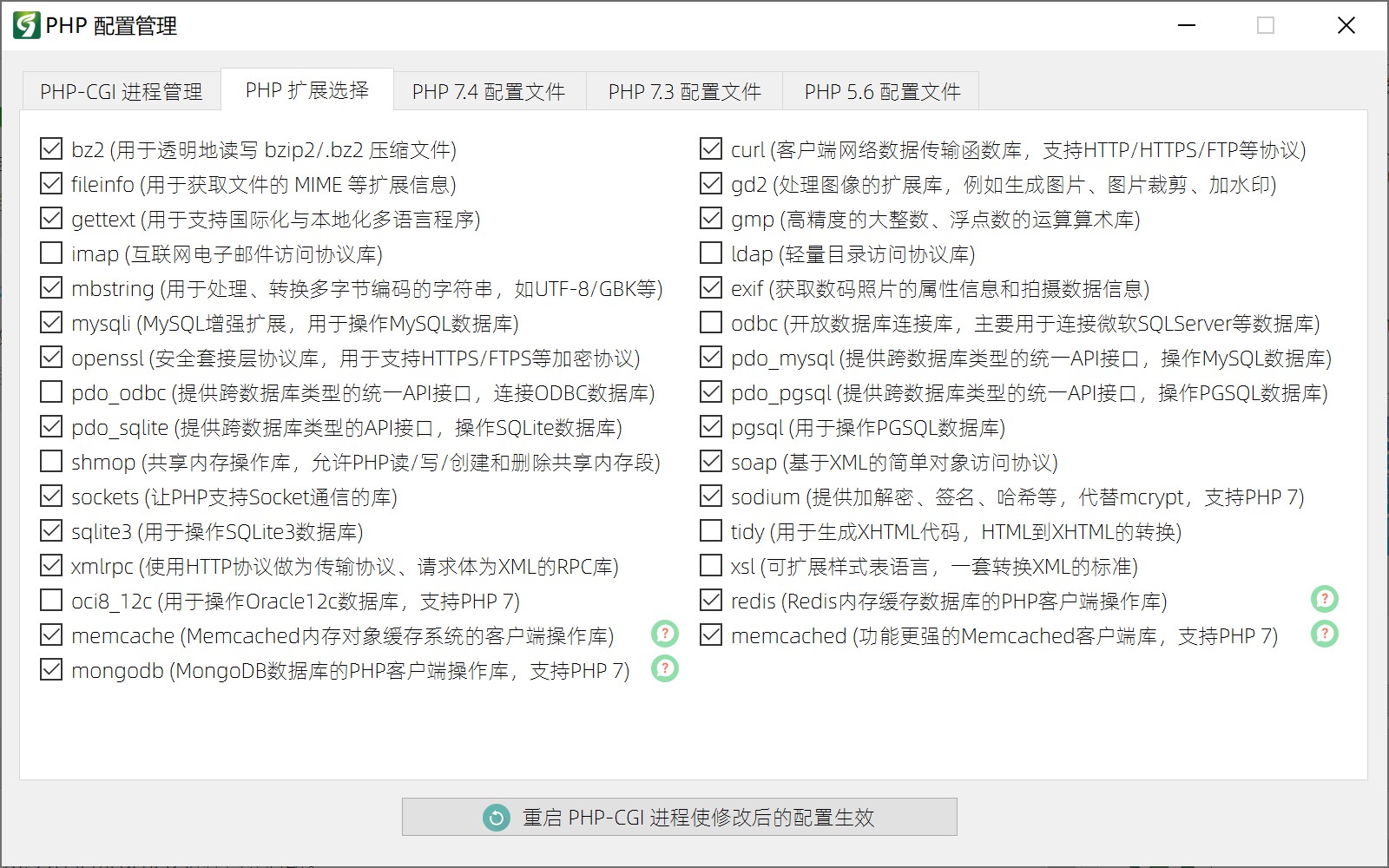Viewport: 1389px width, 868px height.
Task: Click the PHP config manager app icon
Action: tap(26, 26)
